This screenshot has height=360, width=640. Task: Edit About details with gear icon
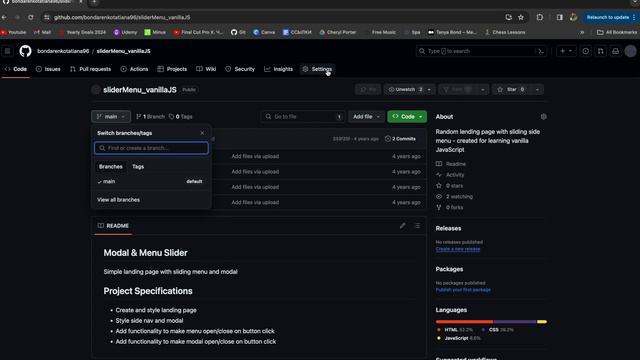click(543, 117)
